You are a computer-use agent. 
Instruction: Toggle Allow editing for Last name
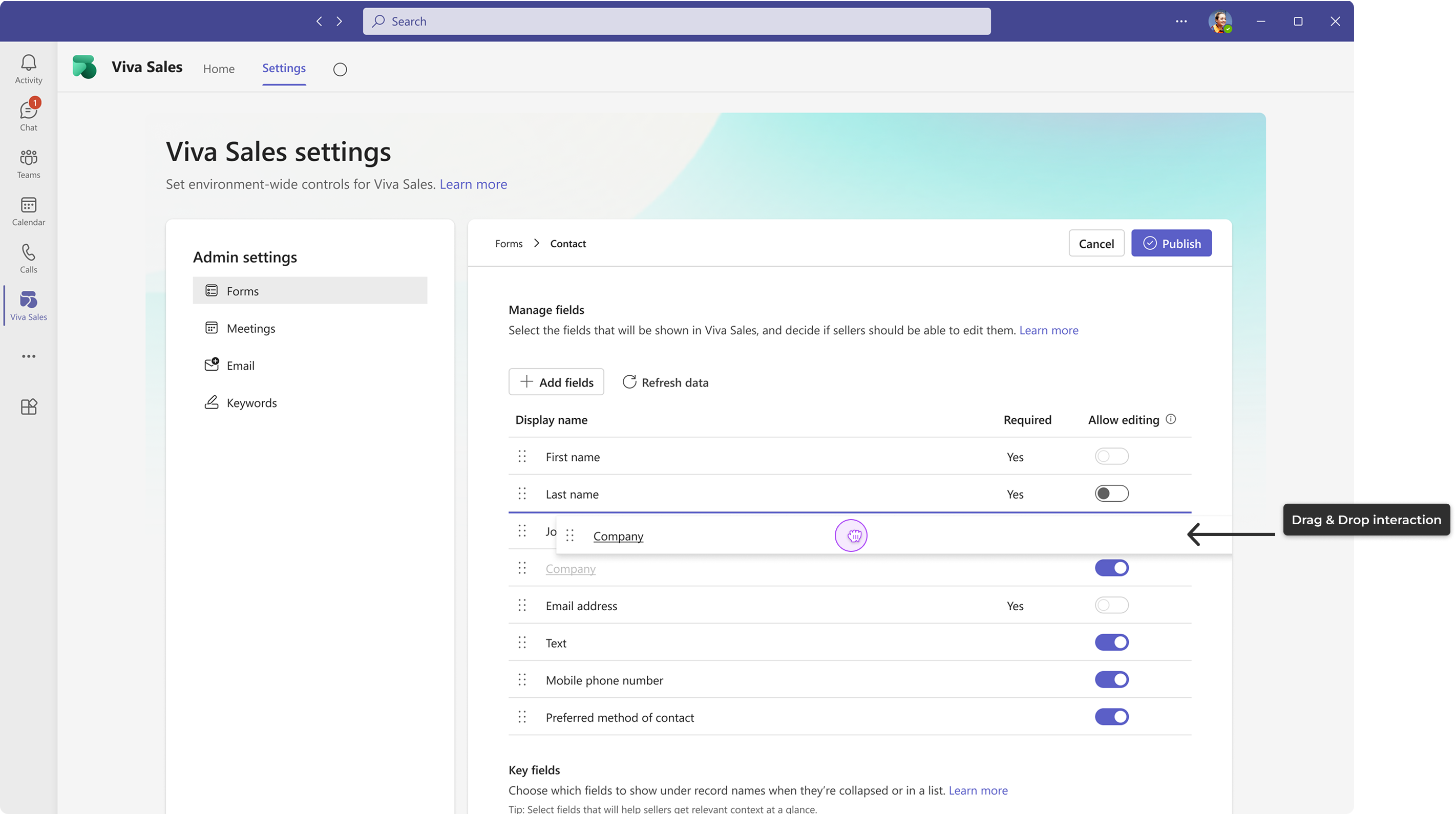tap(1111, 494)
